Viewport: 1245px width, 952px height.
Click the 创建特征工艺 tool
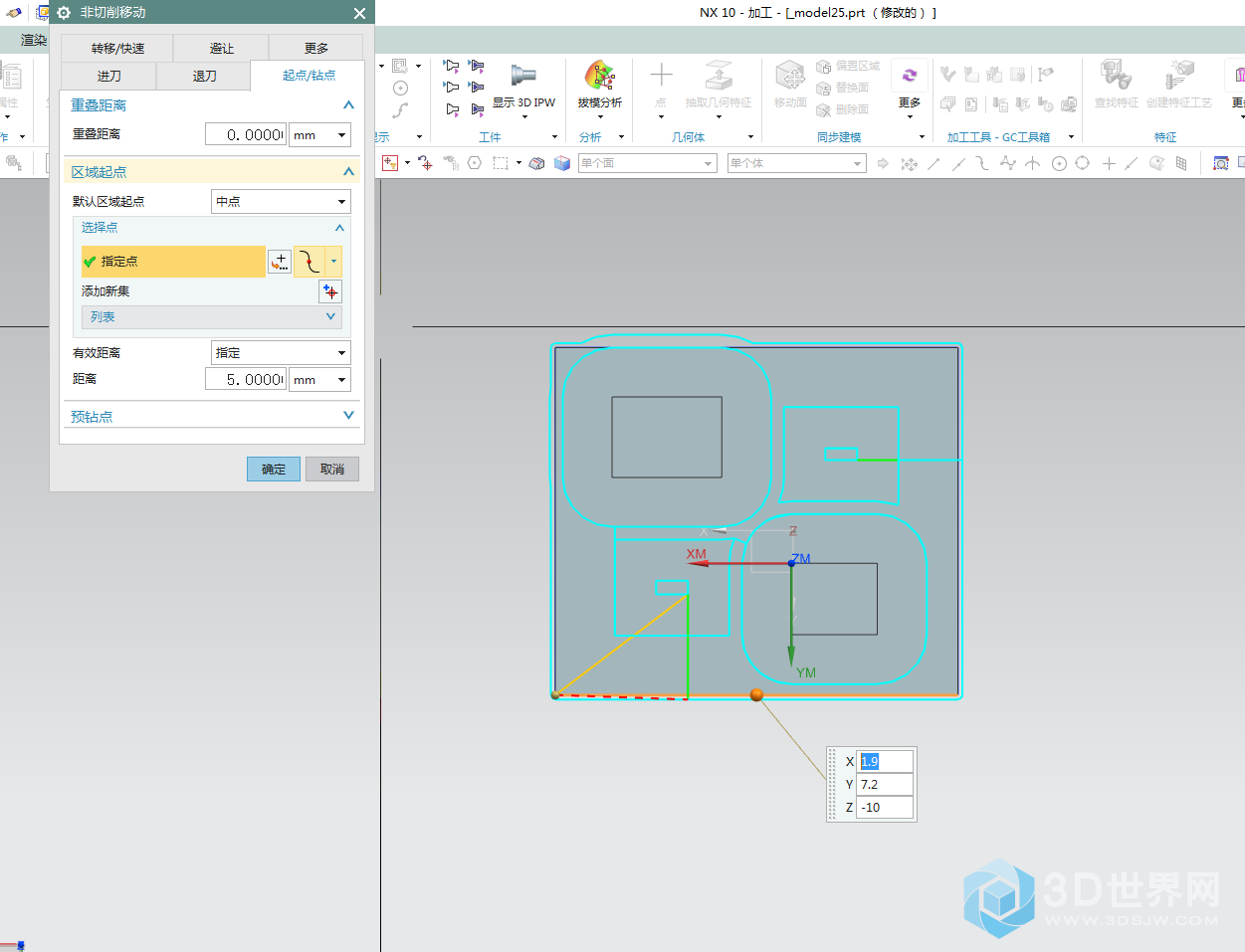click(x=1179, y=86)
